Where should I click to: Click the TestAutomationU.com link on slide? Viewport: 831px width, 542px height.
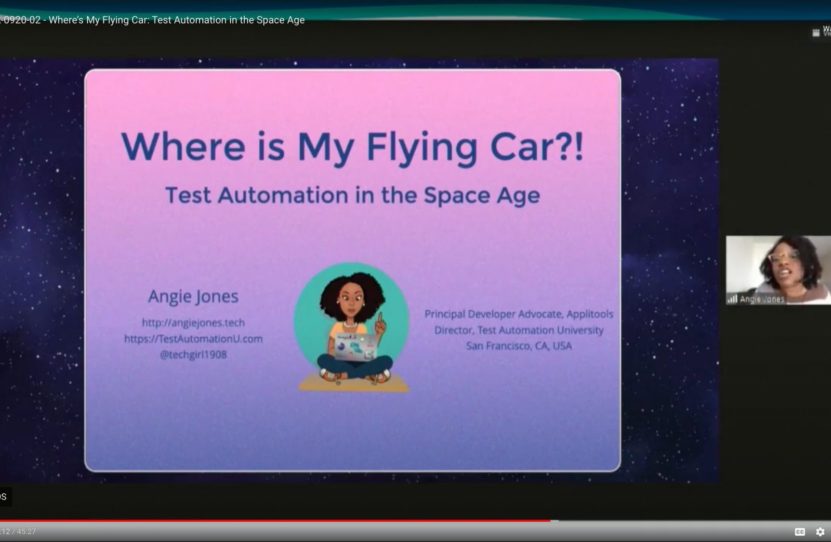pyautogui.click(x=193, y=338)
